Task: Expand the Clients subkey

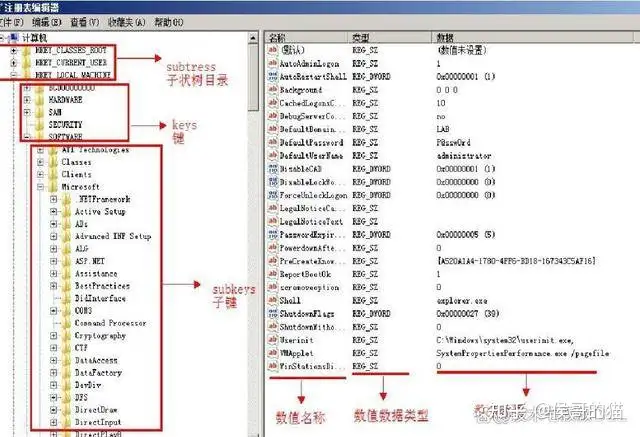Action: pos(40,175)
